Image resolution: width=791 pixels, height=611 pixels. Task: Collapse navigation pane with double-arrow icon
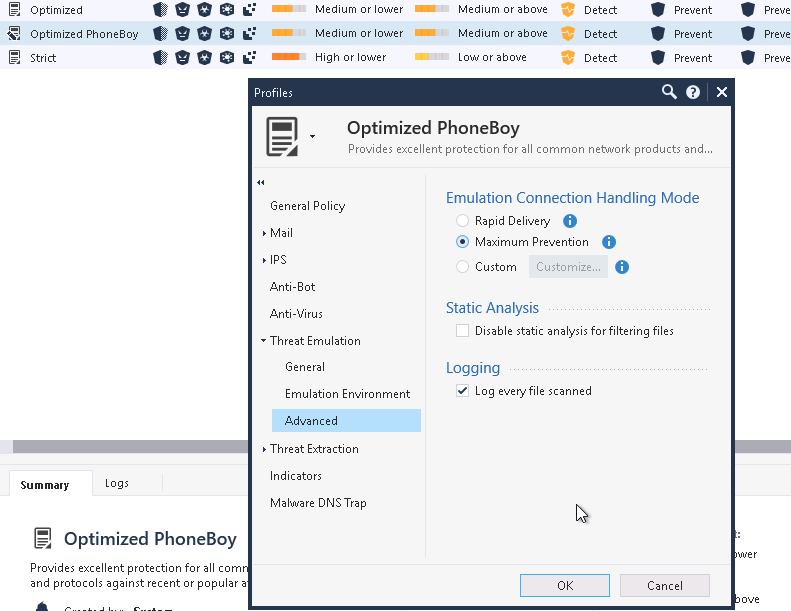tap(261, 183)
